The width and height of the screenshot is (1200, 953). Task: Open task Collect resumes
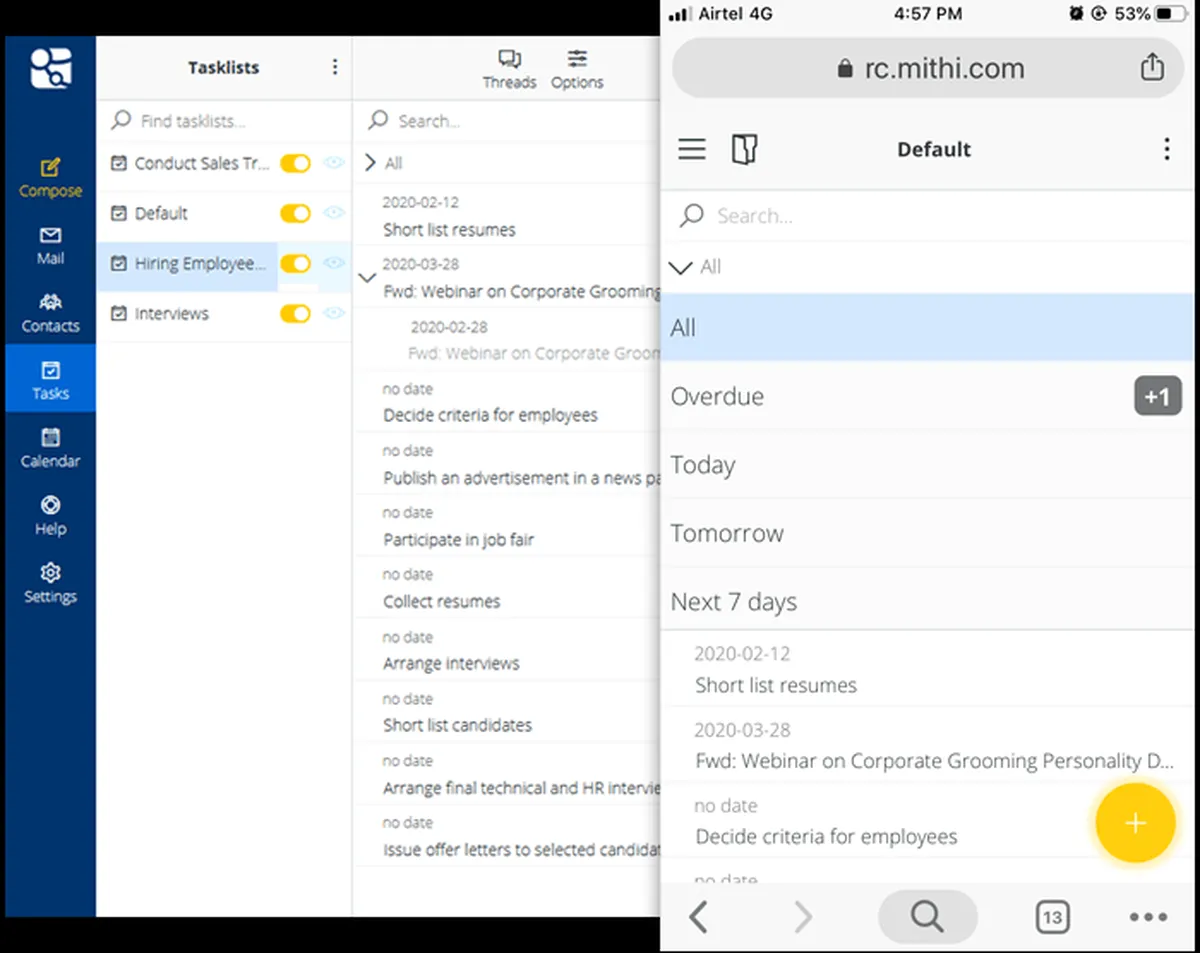(507, 589)
